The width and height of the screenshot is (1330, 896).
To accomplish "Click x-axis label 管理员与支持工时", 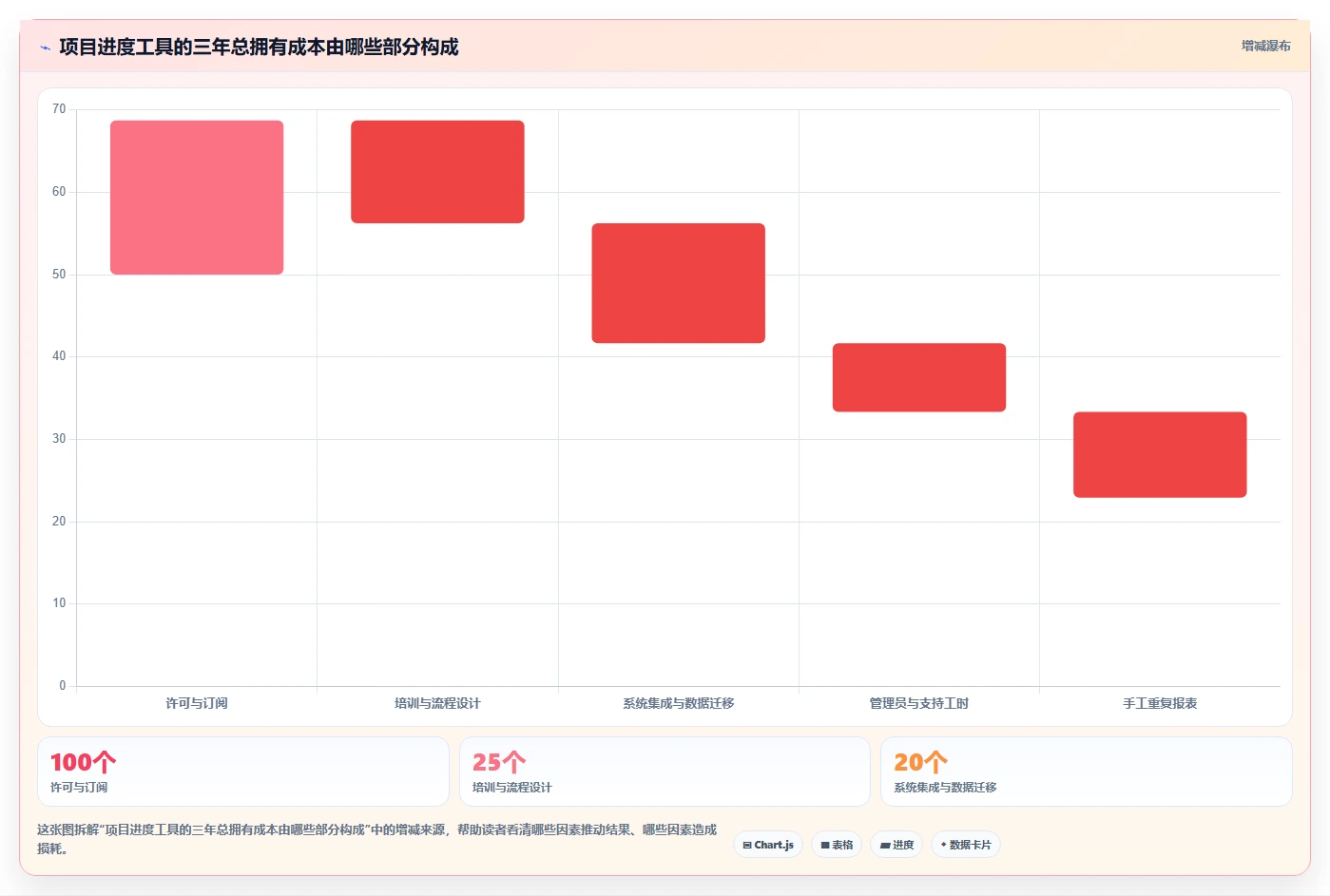I will point(919,703).
